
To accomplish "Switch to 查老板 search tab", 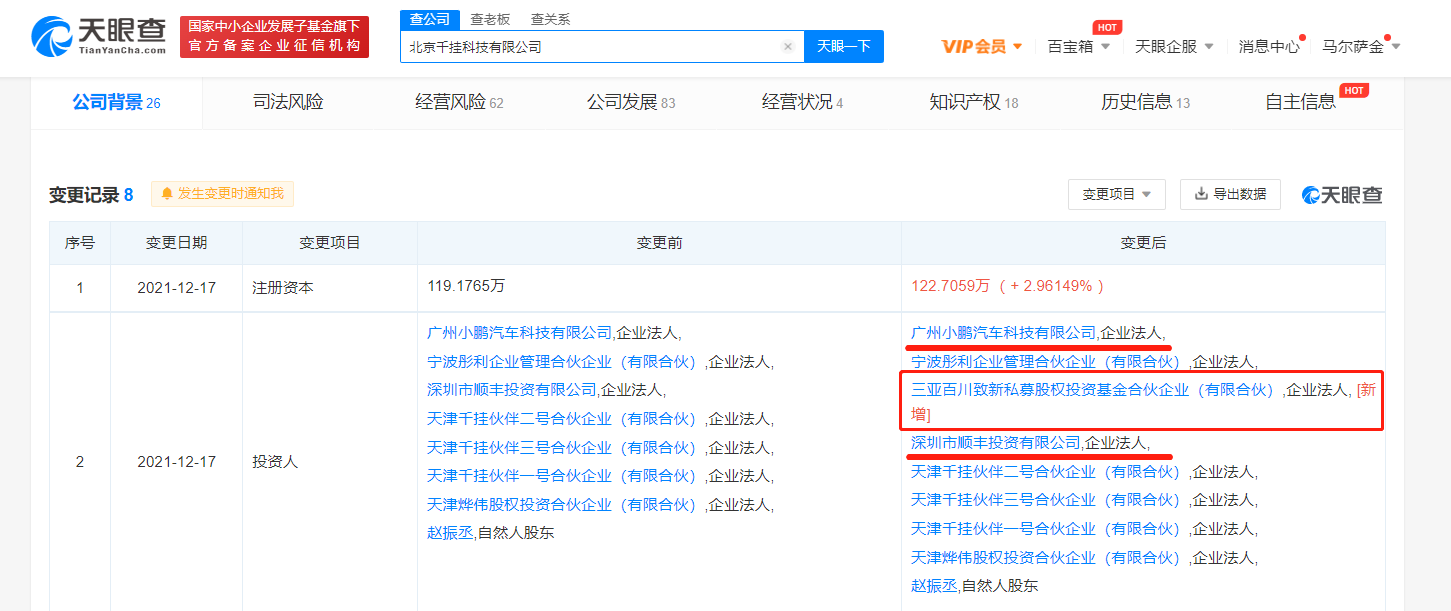I will [x=490, y=19].
